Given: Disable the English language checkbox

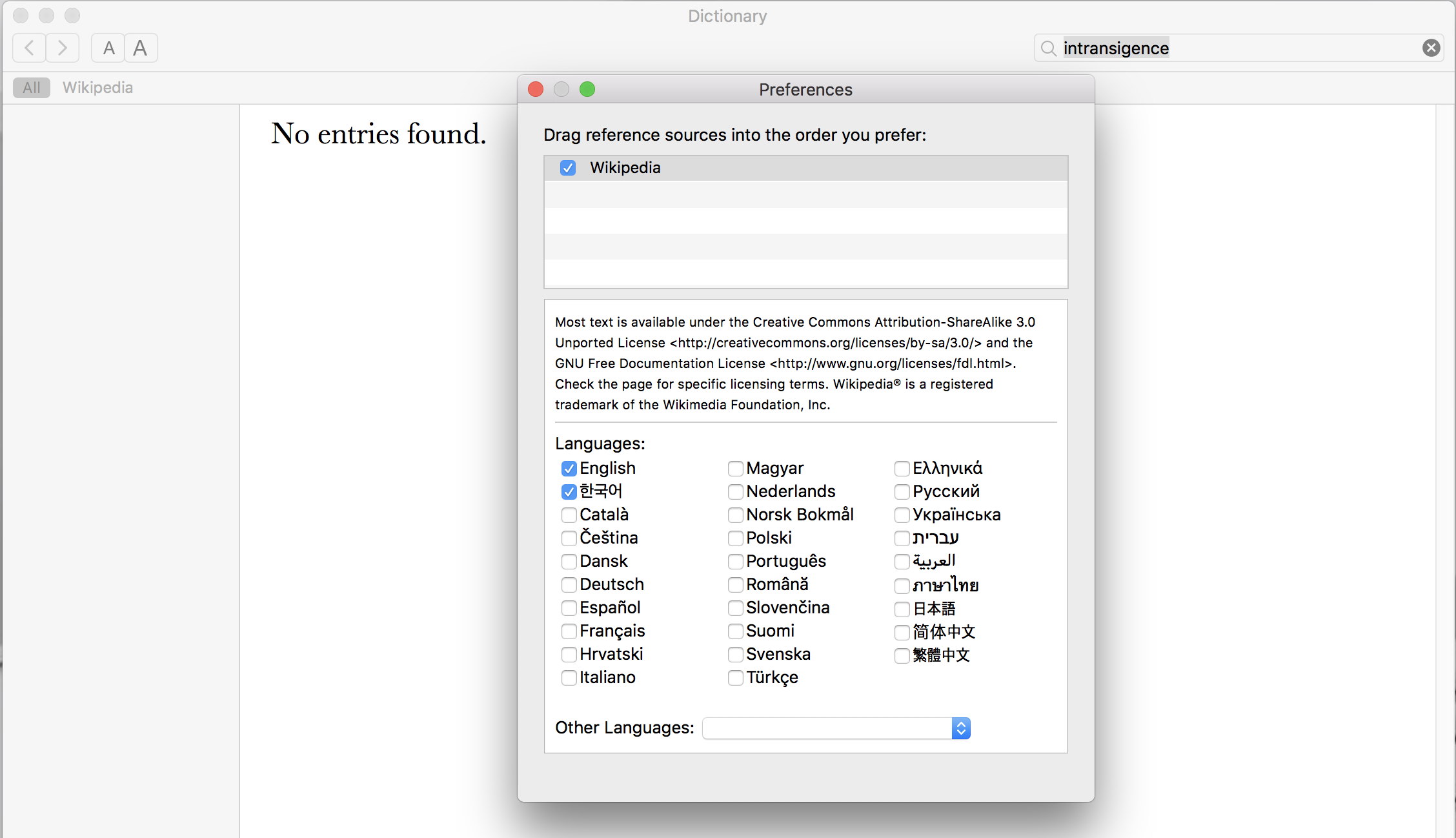Looking at the screenshot, I should 569,468.
